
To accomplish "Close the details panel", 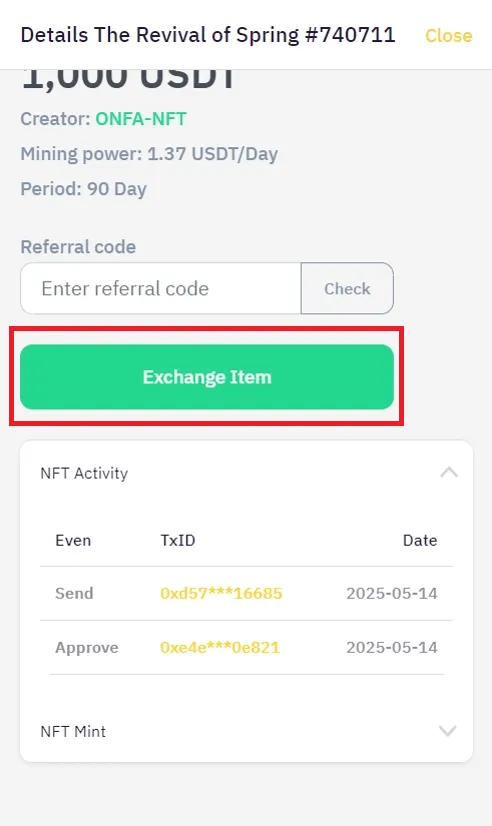I will coord(448,35).
